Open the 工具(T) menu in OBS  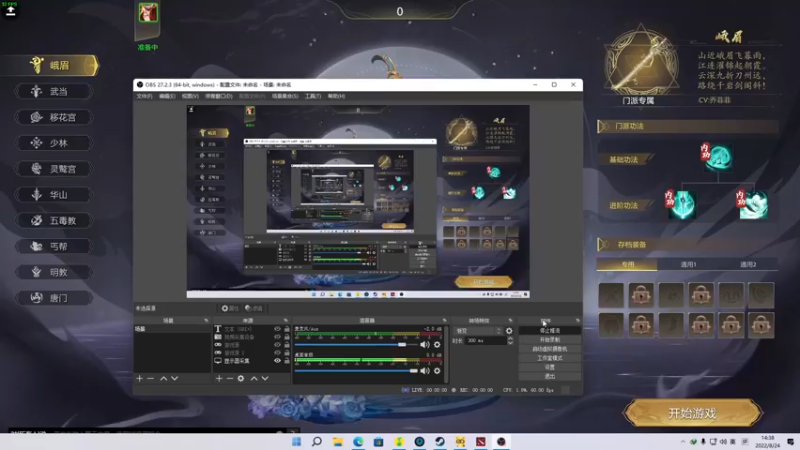[x=313, y=96]
